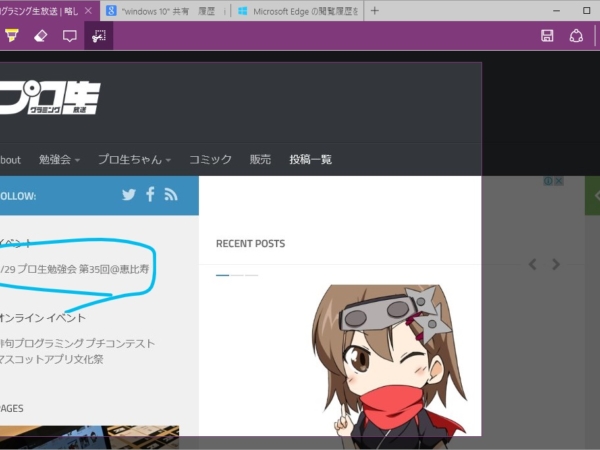This screenshot has height=450, width=600.
Task: Select the first slider indicator under Recent Posts
Action: coord(222,275)
